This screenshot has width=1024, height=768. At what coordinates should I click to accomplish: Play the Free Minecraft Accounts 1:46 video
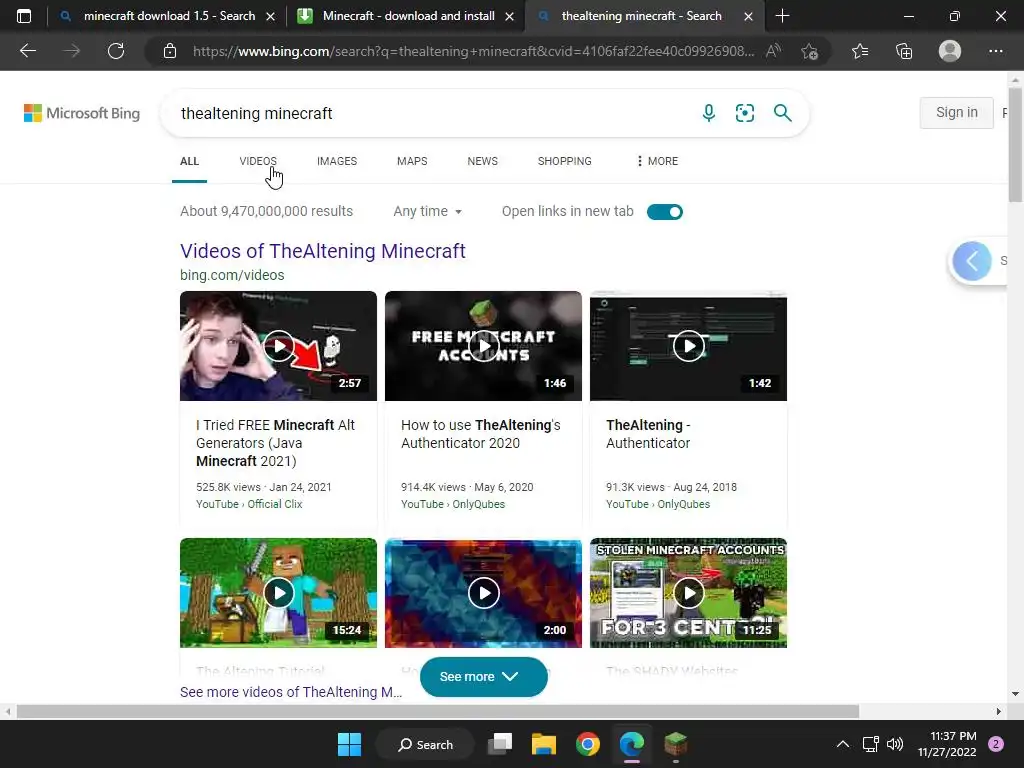[x=483, y=346]
